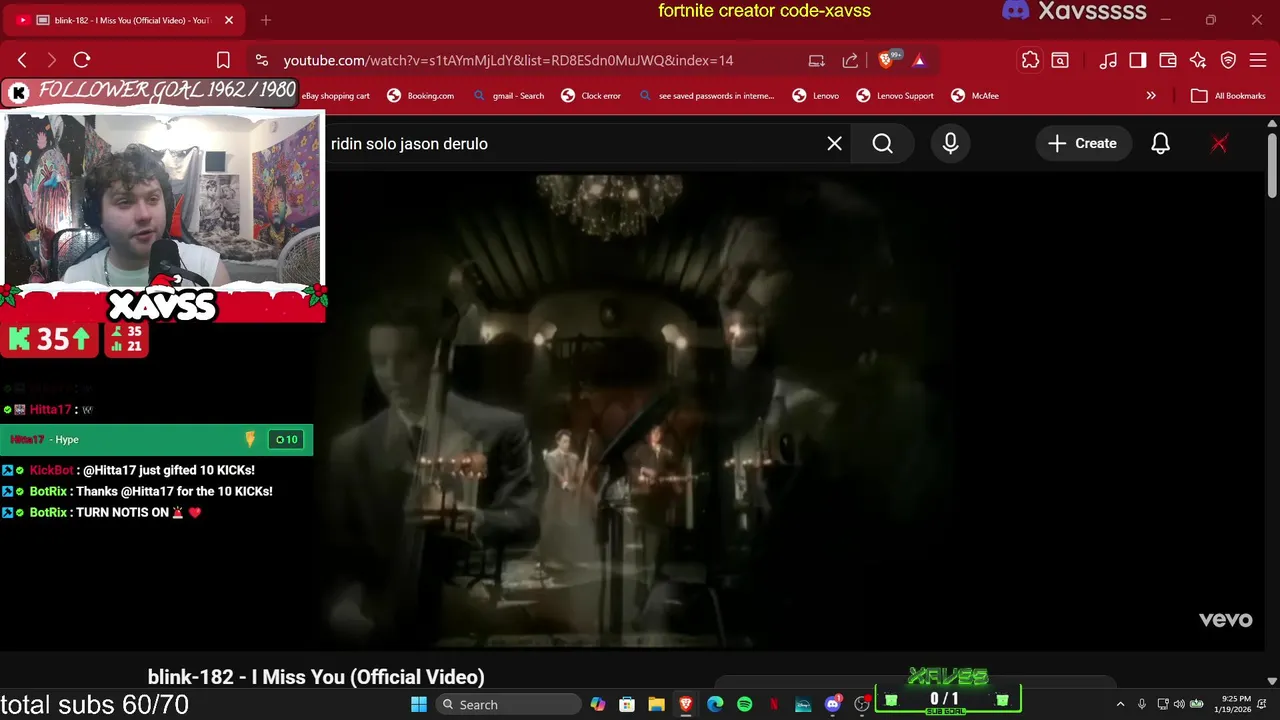The width and height of the screenshot is (1280, 720).
Task: Open Copilot from the taskbar
Action: pyautogui.click(x=597, y=704)
